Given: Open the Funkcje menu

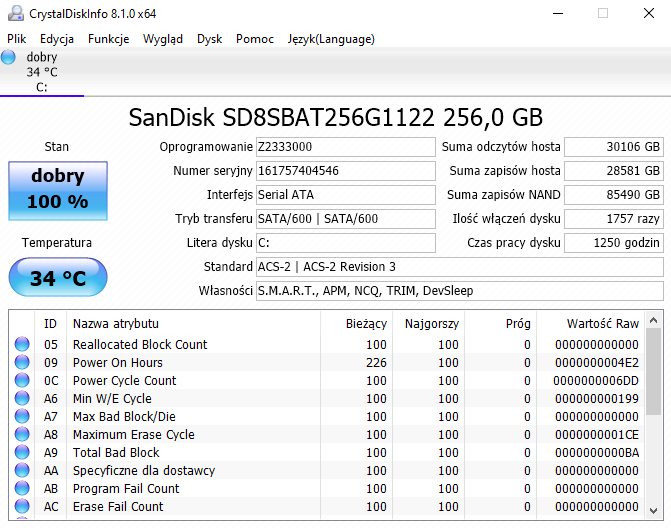Looking at the screenshot, I should [x=108, y=39].
